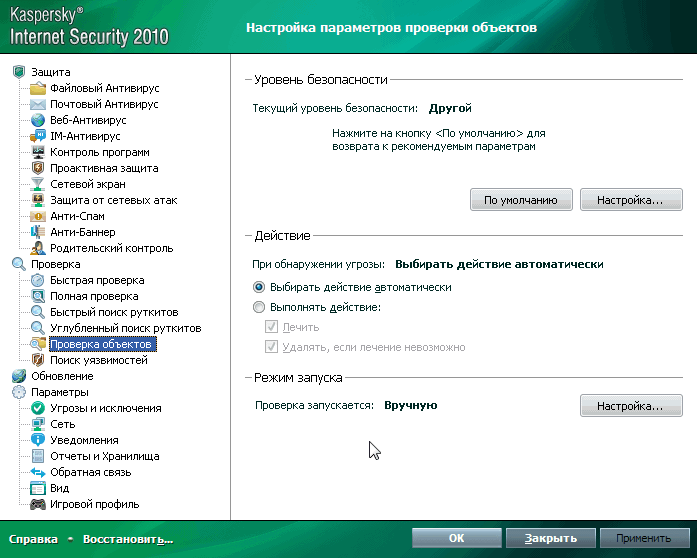Select Анти-Спам in the tree
The width and height of the screenshot is (697, 558).
pyautogui.click(x=77, y=216)
